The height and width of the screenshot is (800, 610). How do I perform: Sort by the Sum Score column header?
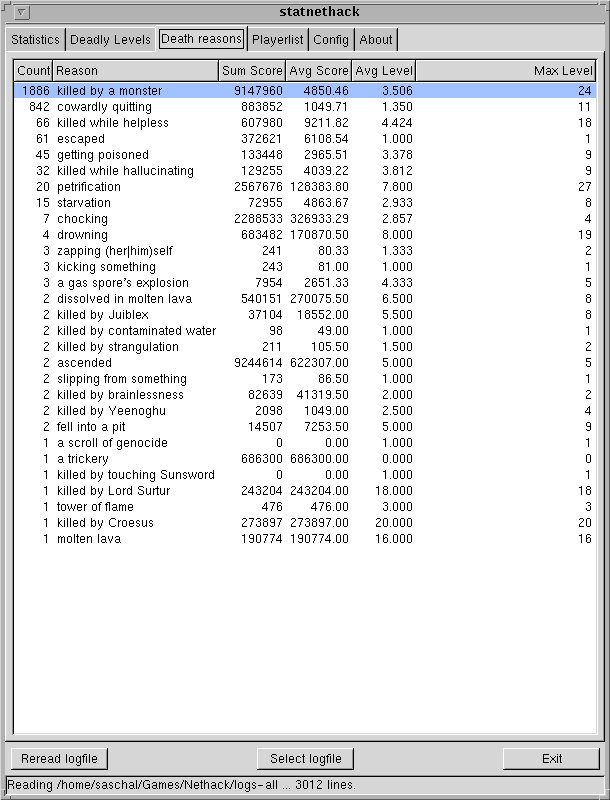click(252, 71)
